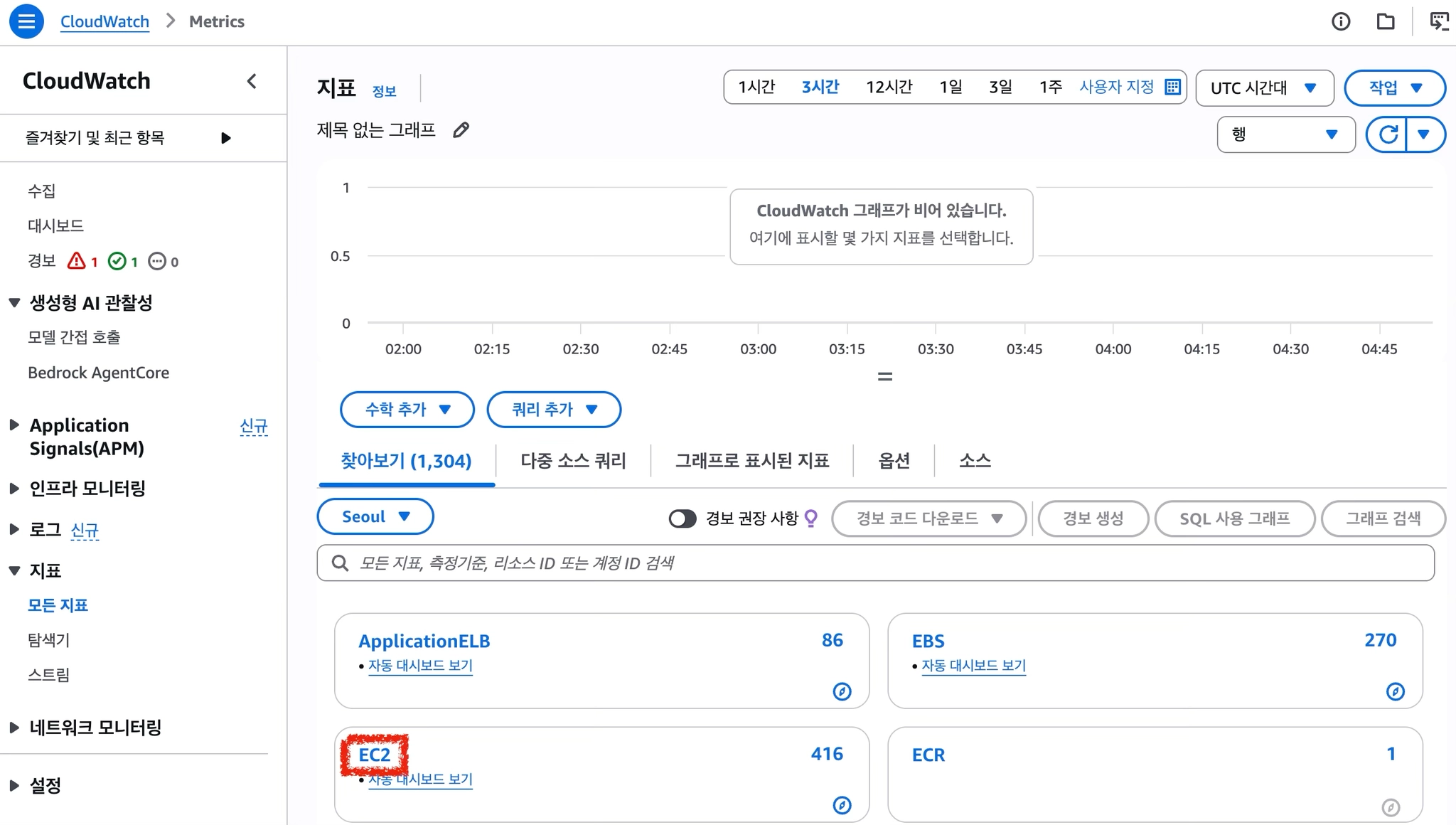
Task: Click the OK green check alarm icon
Action: tap(117, 261)
